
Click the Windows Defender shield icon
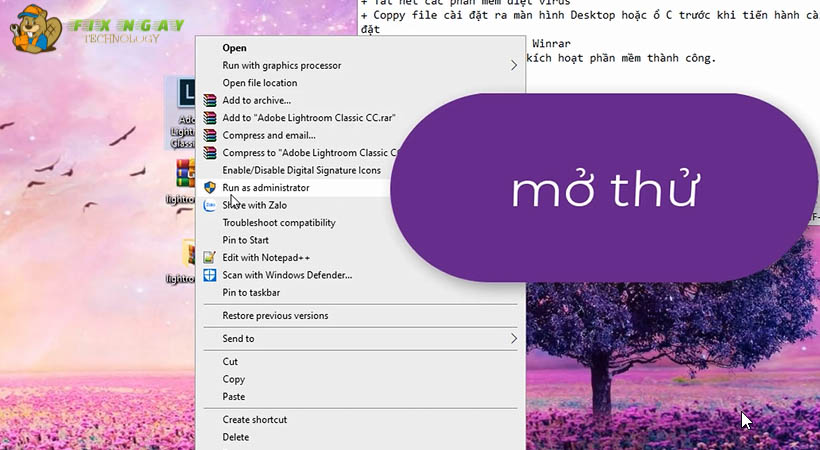point(210,275)
